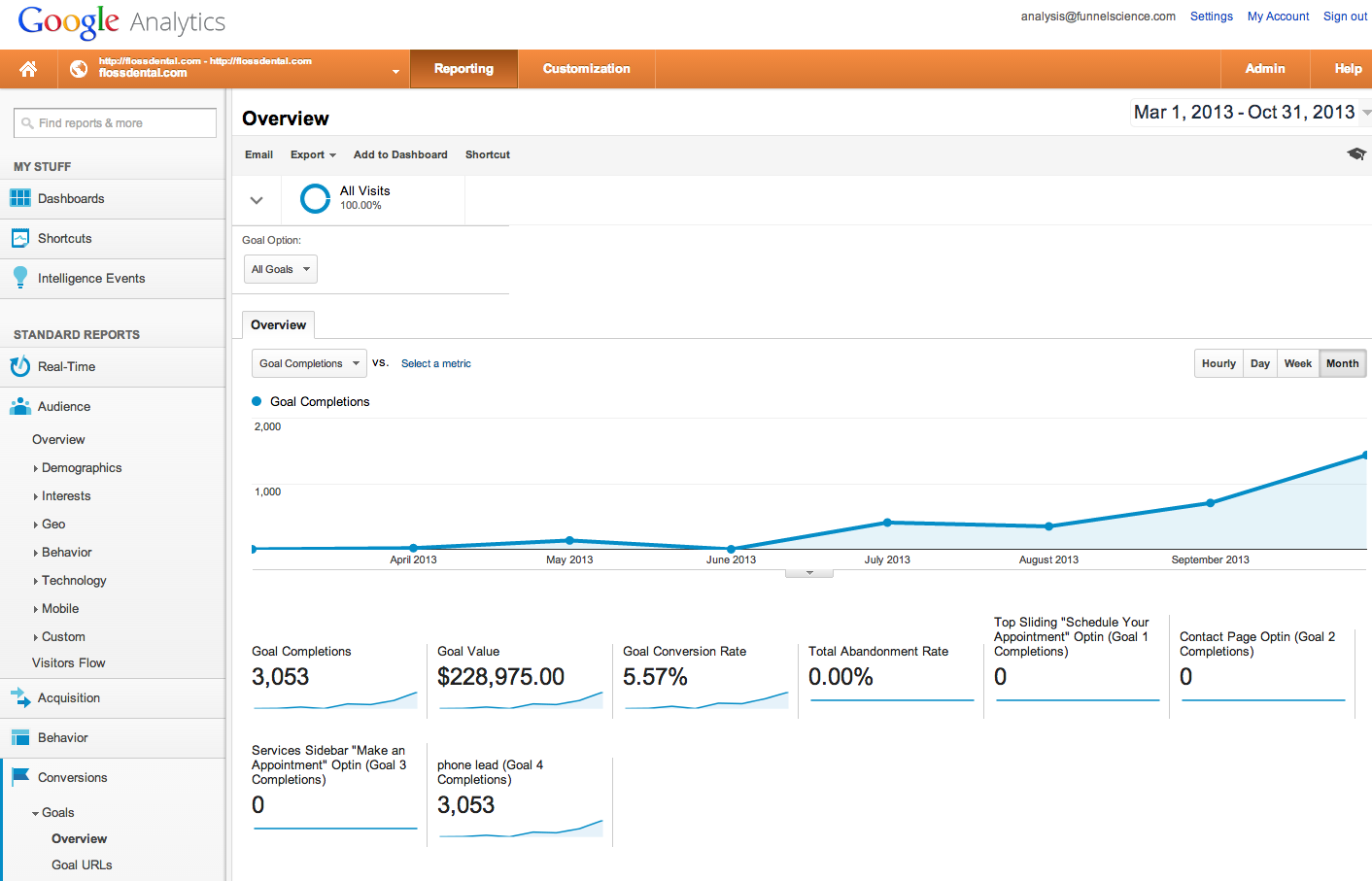
Task: Select the Overview report tab
Action: 278,324
